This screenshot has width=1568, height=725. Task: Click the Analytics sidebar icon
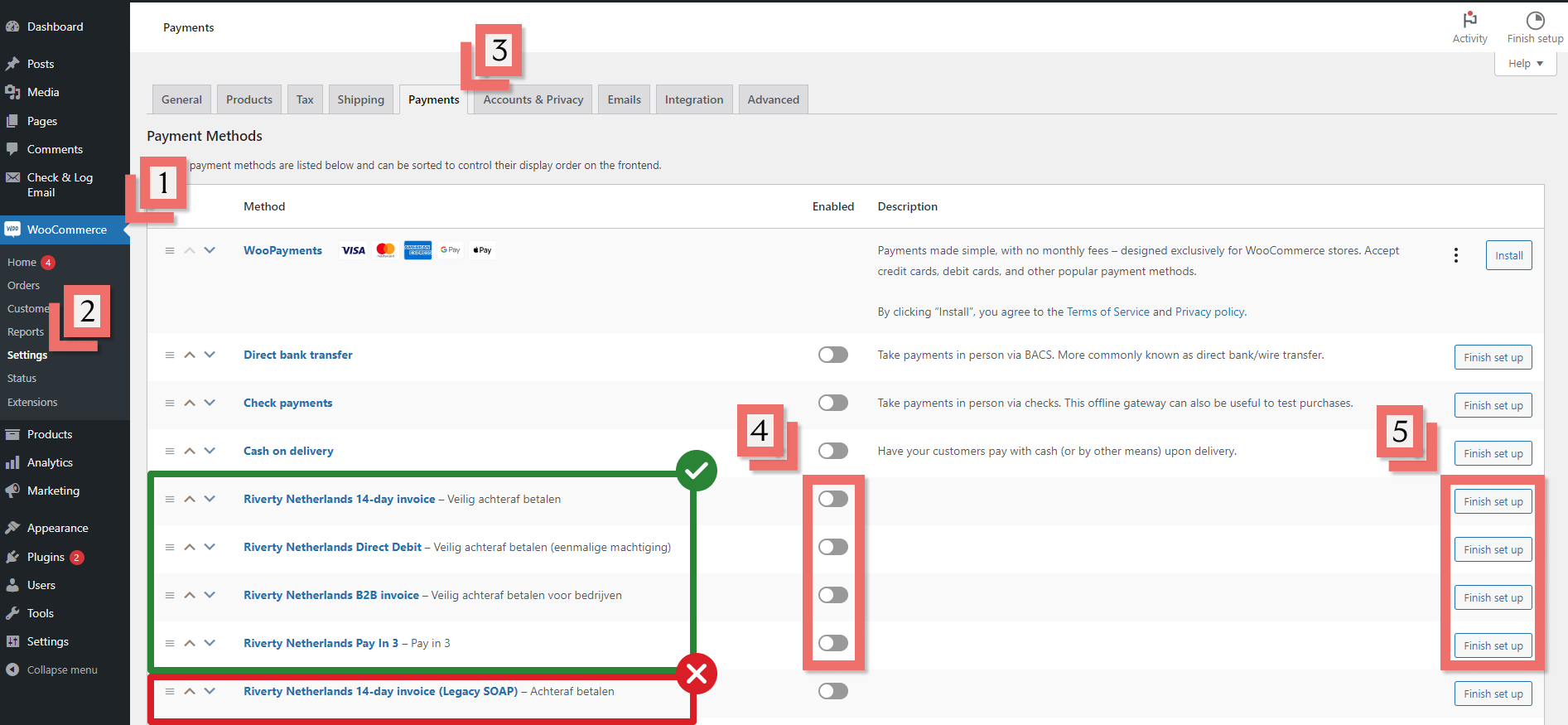pos(12,462)
